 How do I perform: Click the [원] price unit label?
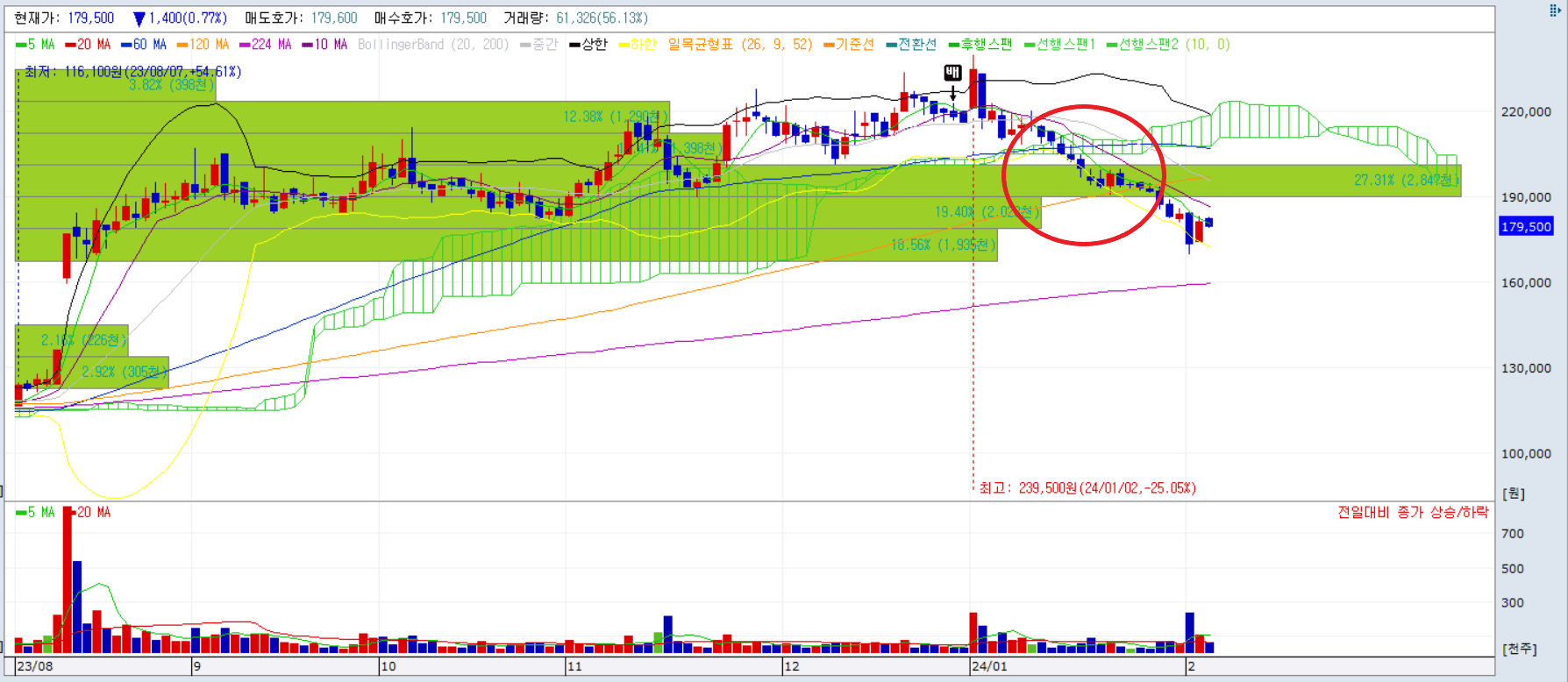(x=1514, y=494)
